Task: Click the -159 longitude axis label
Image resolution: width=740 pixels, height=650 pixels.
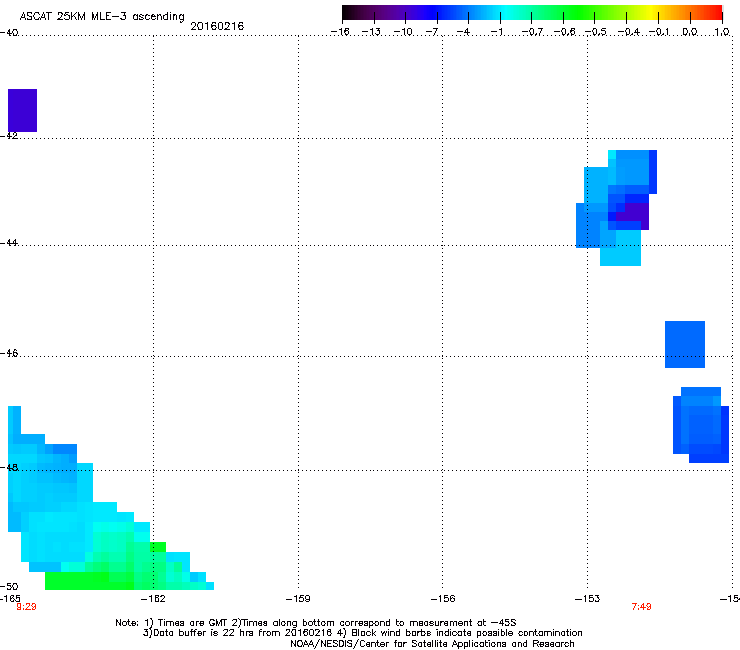Action: (298, 599)
